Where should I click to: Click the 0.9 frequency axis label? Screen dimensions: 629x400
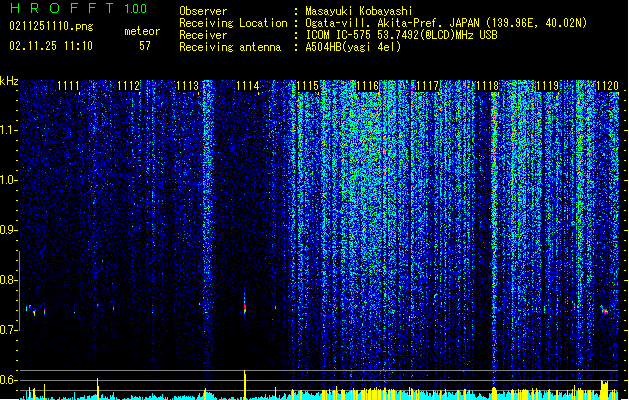coord(9,230)
